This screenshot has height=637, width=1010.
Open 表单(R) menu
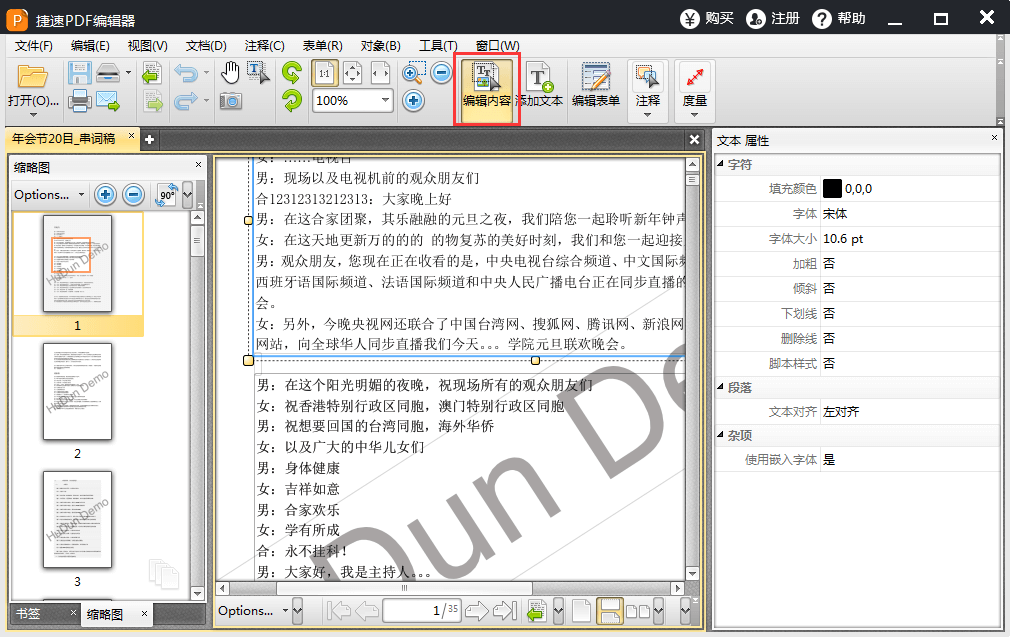point(322,46)
